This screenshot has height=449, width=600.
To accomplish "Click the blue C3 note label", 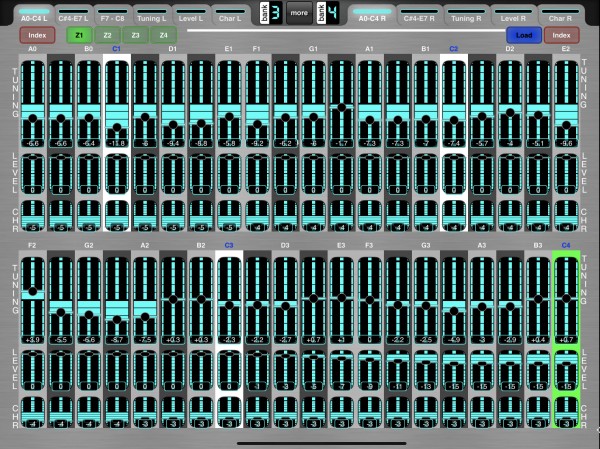I will (229, 245).
